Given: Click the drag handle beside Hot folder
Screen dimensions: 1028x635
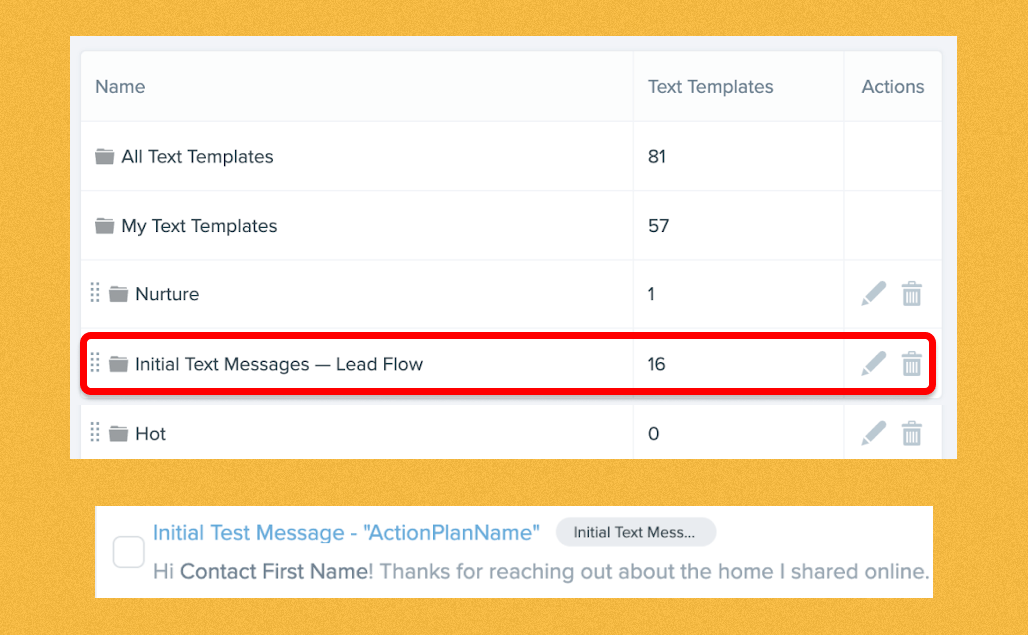Looking at the screenshot, I should [x=96, y=433].
